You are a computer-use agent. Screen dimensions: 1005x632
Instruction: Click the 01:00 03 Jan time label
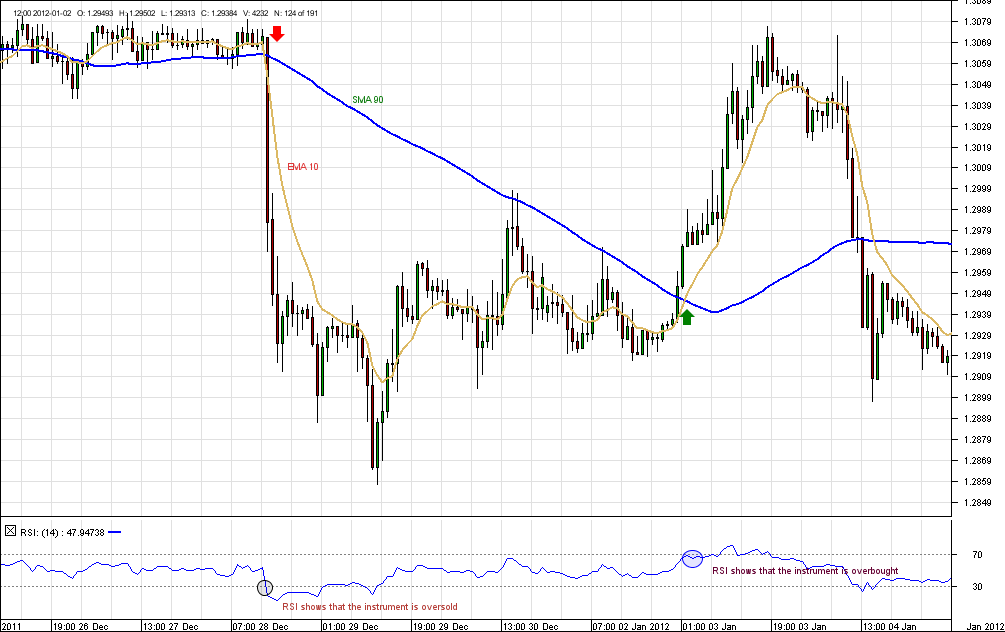pos(709,626)
